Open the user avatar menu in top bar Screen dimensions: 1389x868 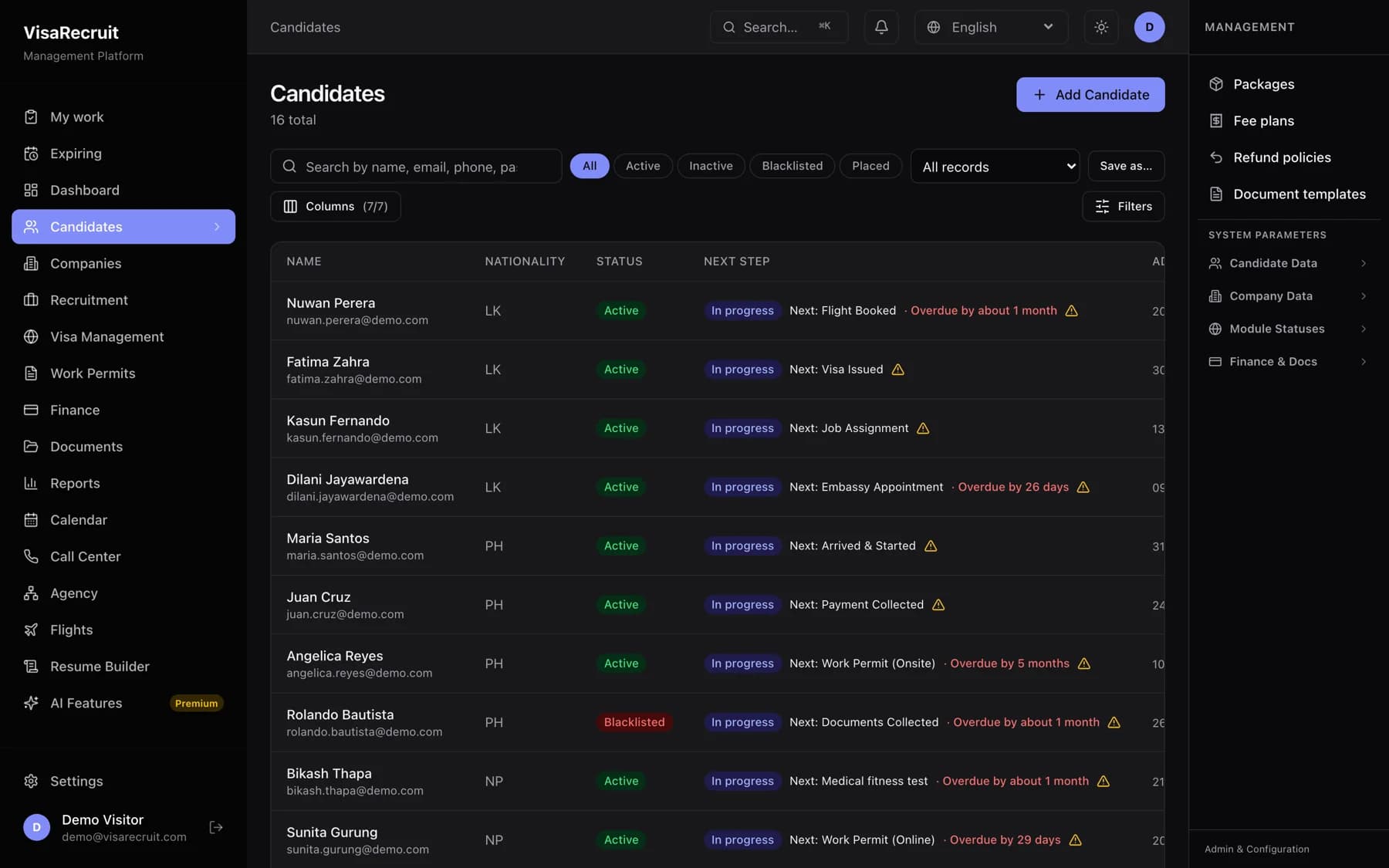[x=1149, y=27]
